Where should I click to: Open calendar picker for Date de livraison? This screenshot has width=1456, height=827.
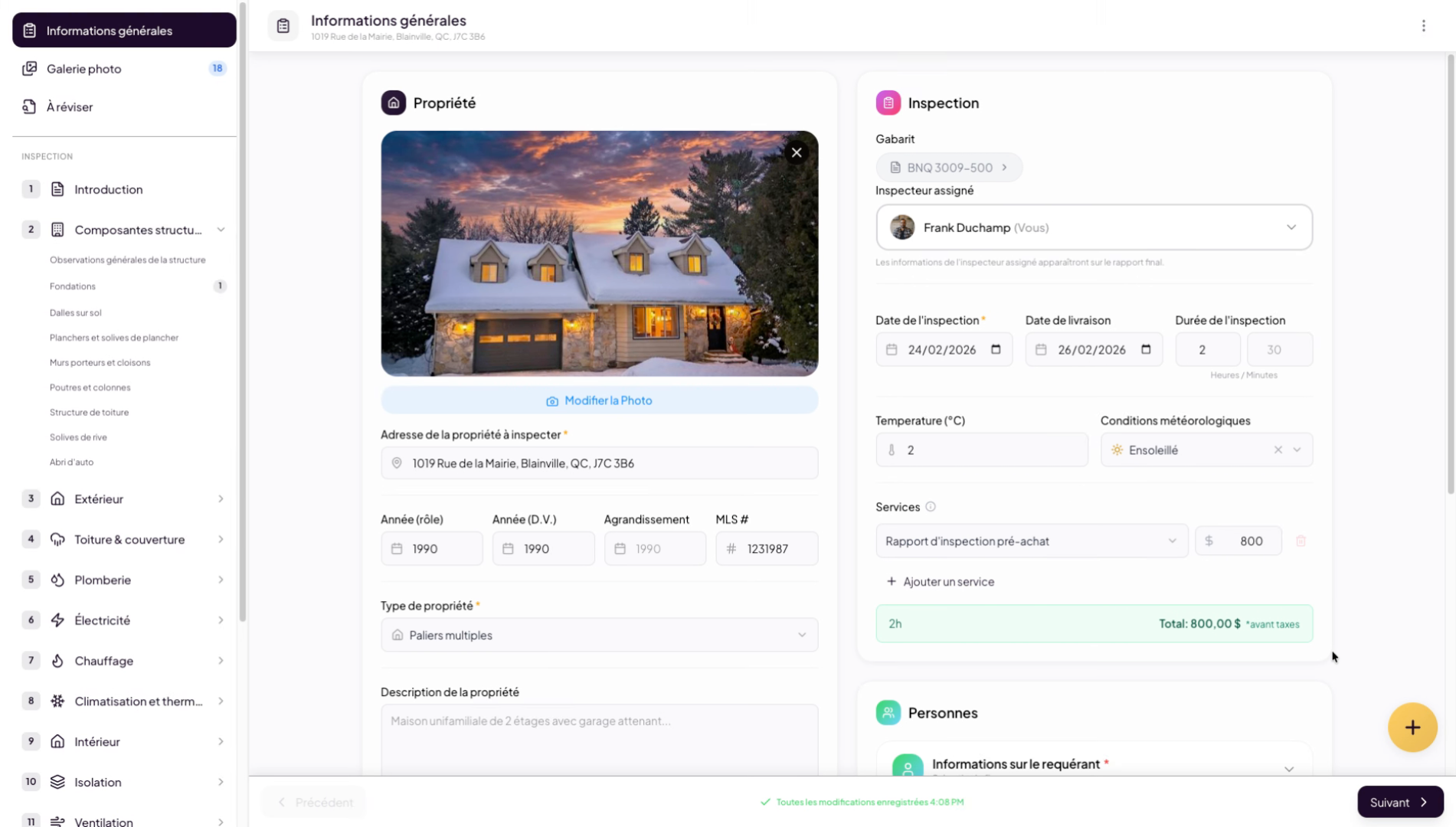click(x=1145, y=350)
